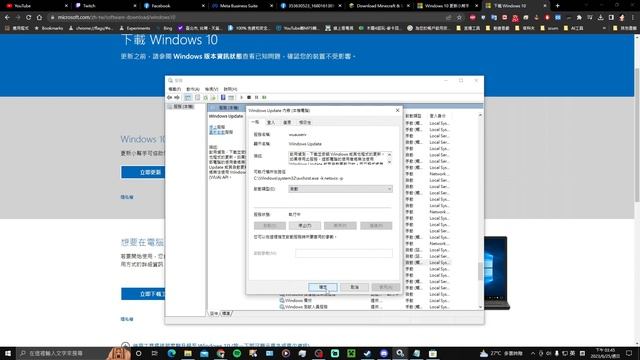Click the 立即更新 button on Microsoft page
Viewport: 640px width, 360px height.
click(143, 172)
